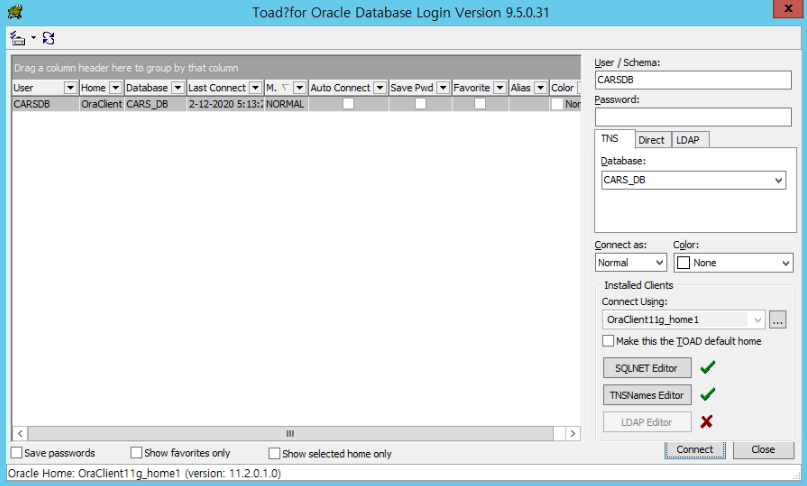
Task: Open the Auto Connect column filter dropdown
Action: [x=380, y=88]
